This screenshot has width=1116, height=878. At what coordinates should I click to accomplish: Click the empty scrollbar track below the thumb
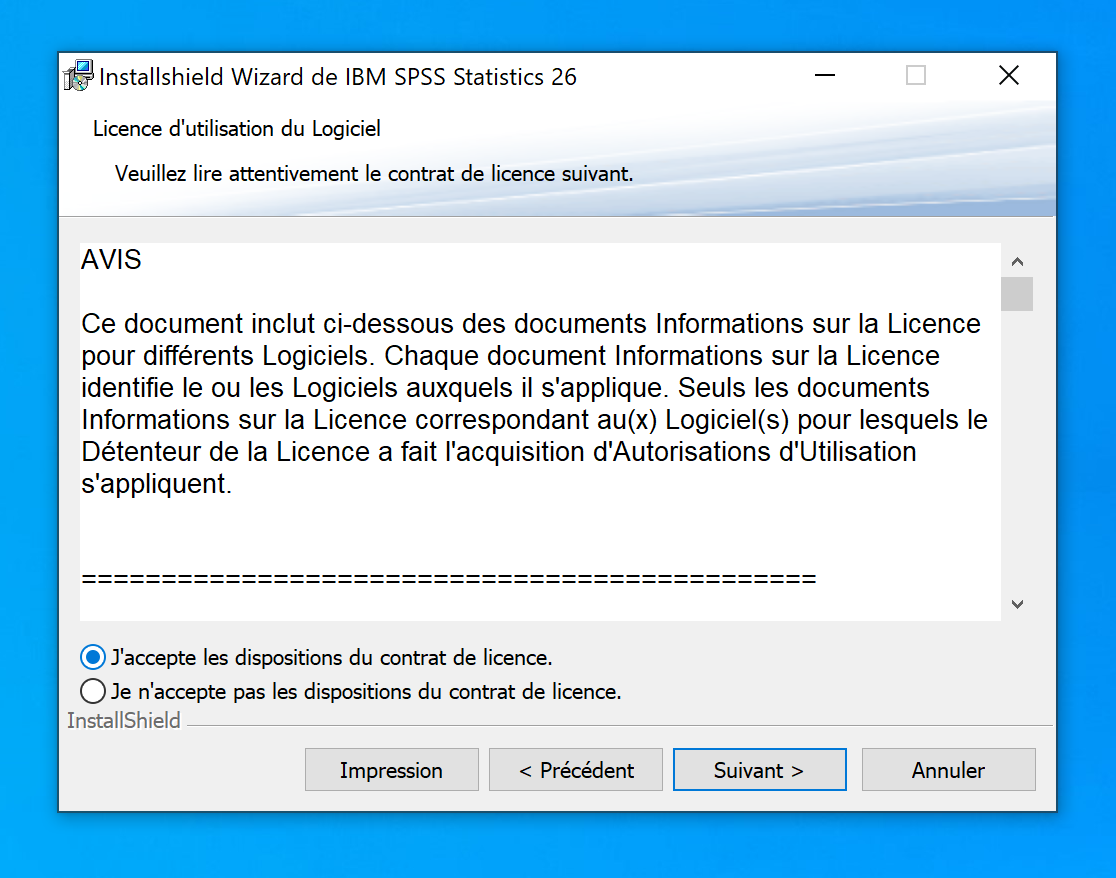(x=1017, y=450)
